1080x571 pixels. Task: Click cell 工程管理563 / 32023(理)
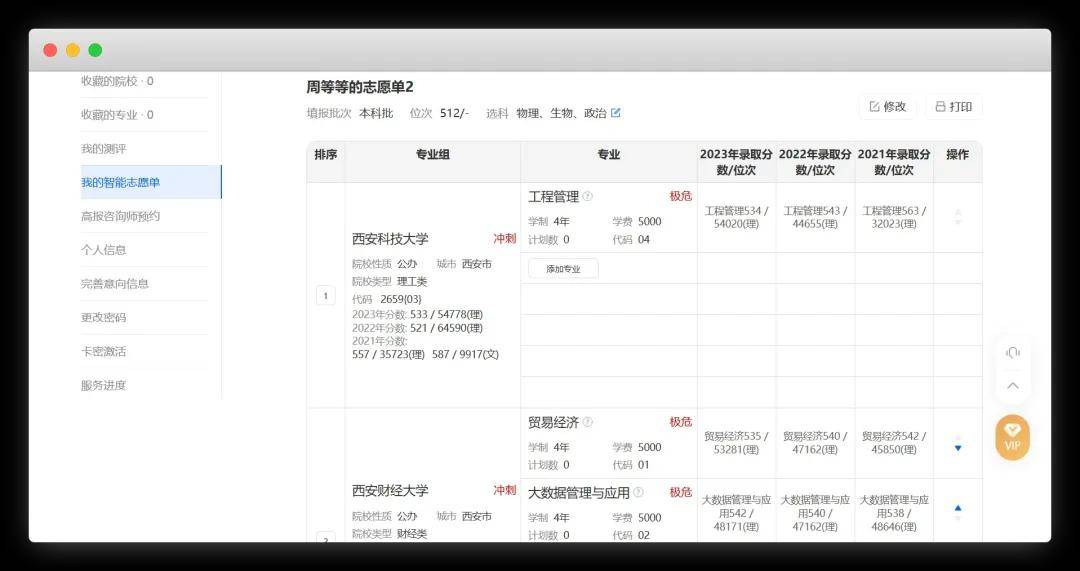(894, 218)
